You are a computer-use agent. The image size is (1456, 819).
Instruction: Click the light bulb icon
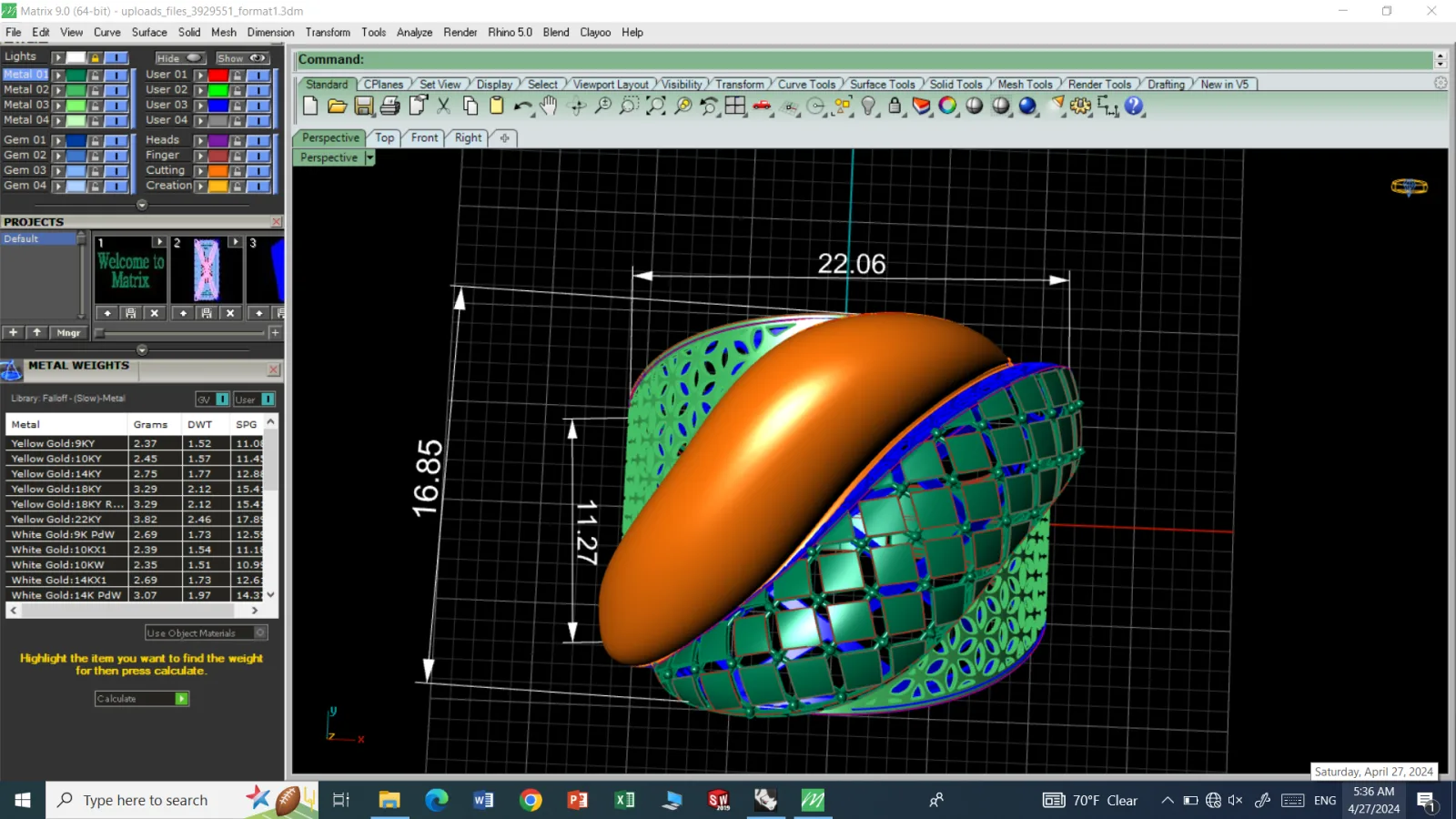[x=868, y=106]
